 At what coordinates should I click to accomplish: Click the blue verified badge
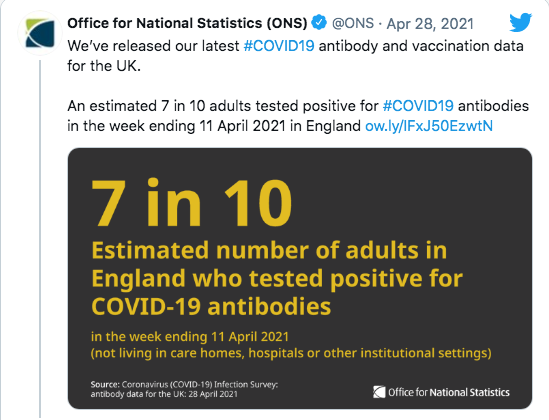click(319, 23)
